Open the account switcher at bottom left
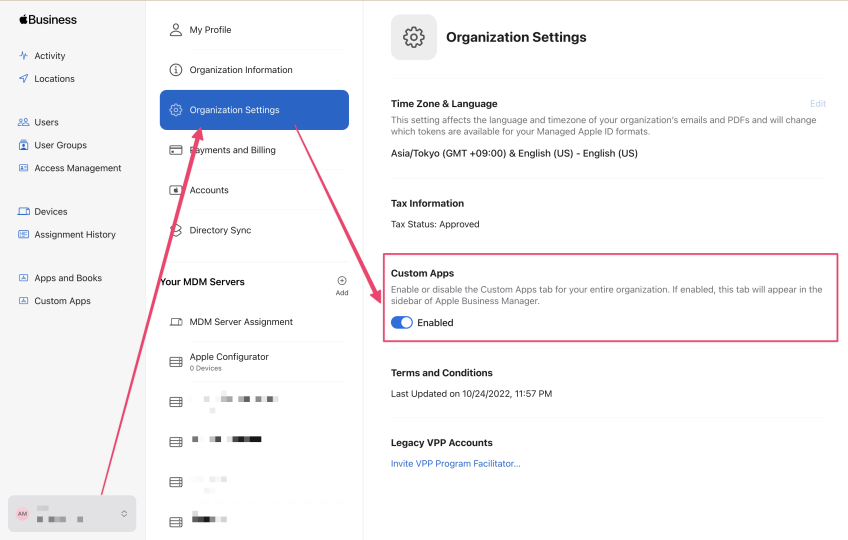Viewport: 848px width, 540px height. (72, 513)
